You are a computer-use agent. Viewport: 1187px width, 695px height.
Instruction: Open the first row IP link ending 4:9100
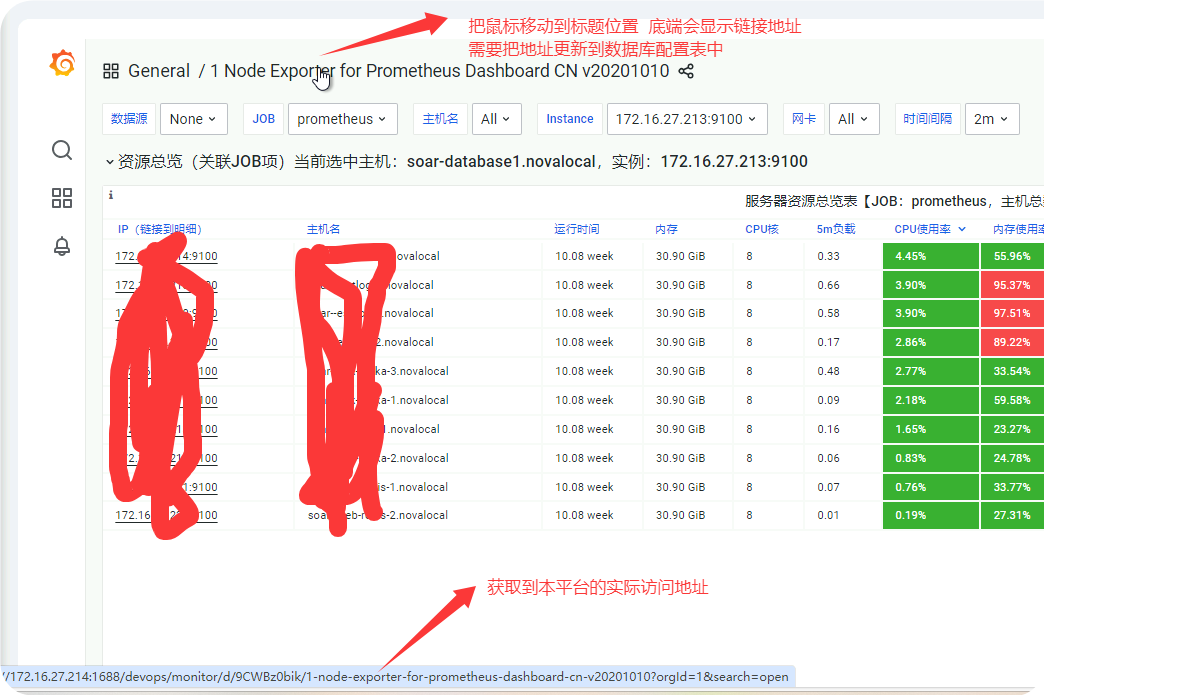point(167,257)
